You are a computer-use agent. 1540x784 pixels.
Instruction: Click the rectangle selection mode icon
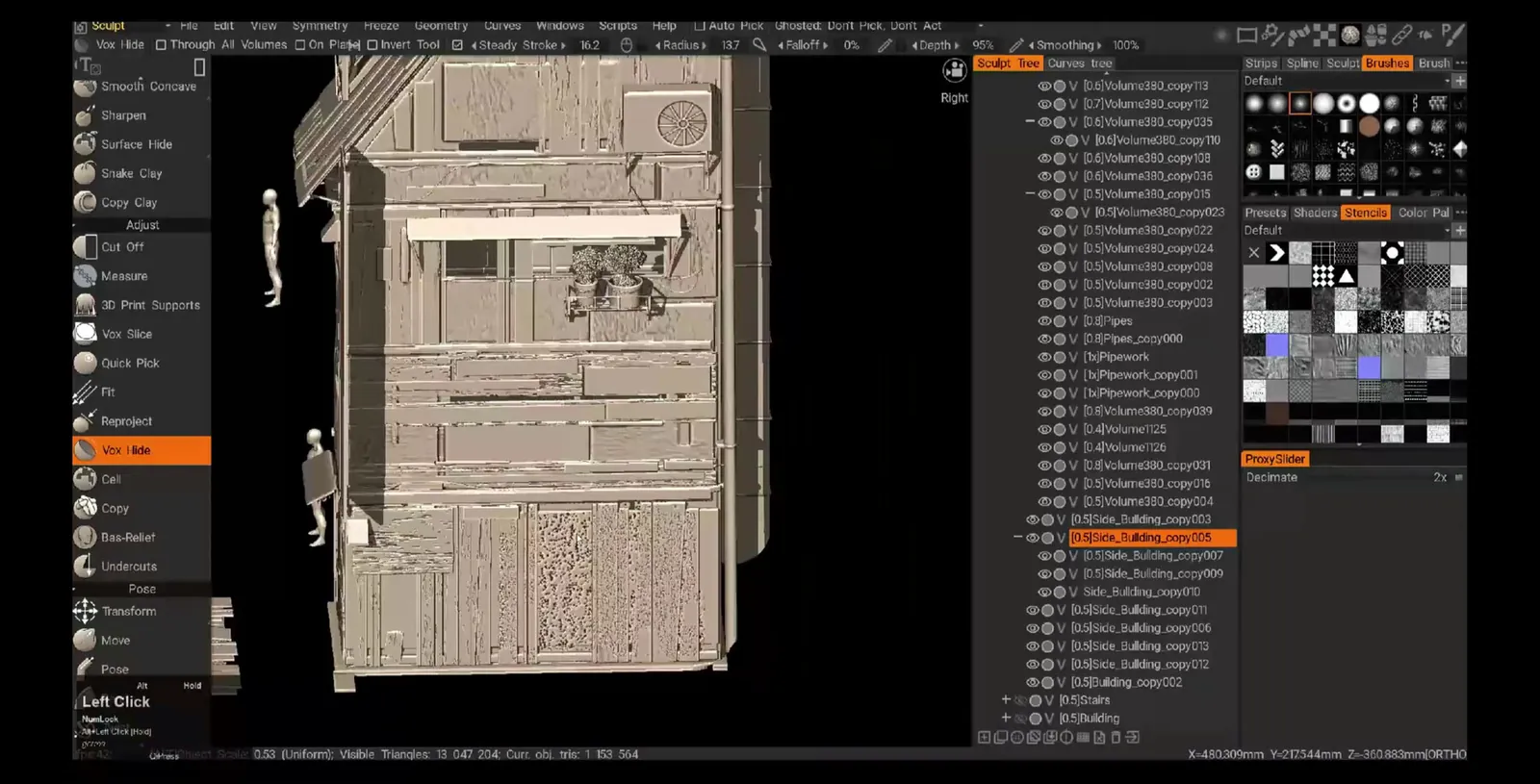tap(1246, 36)
